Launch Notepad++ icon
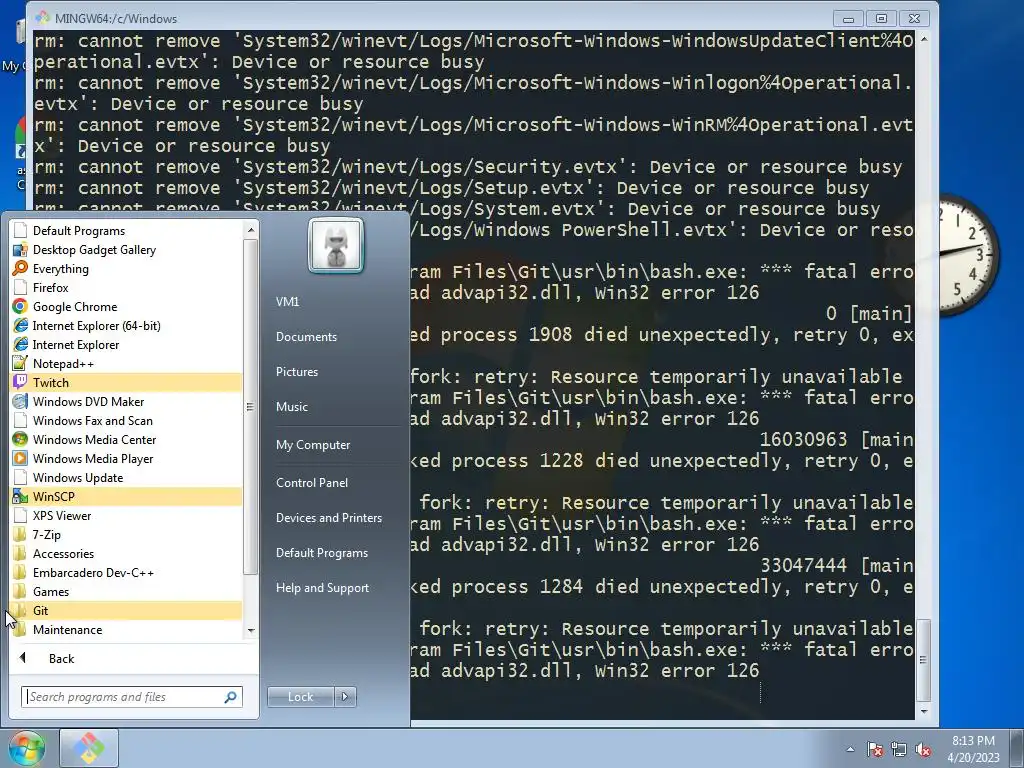The height and width of the screenshot is (768, 1024). pos(20,363)
